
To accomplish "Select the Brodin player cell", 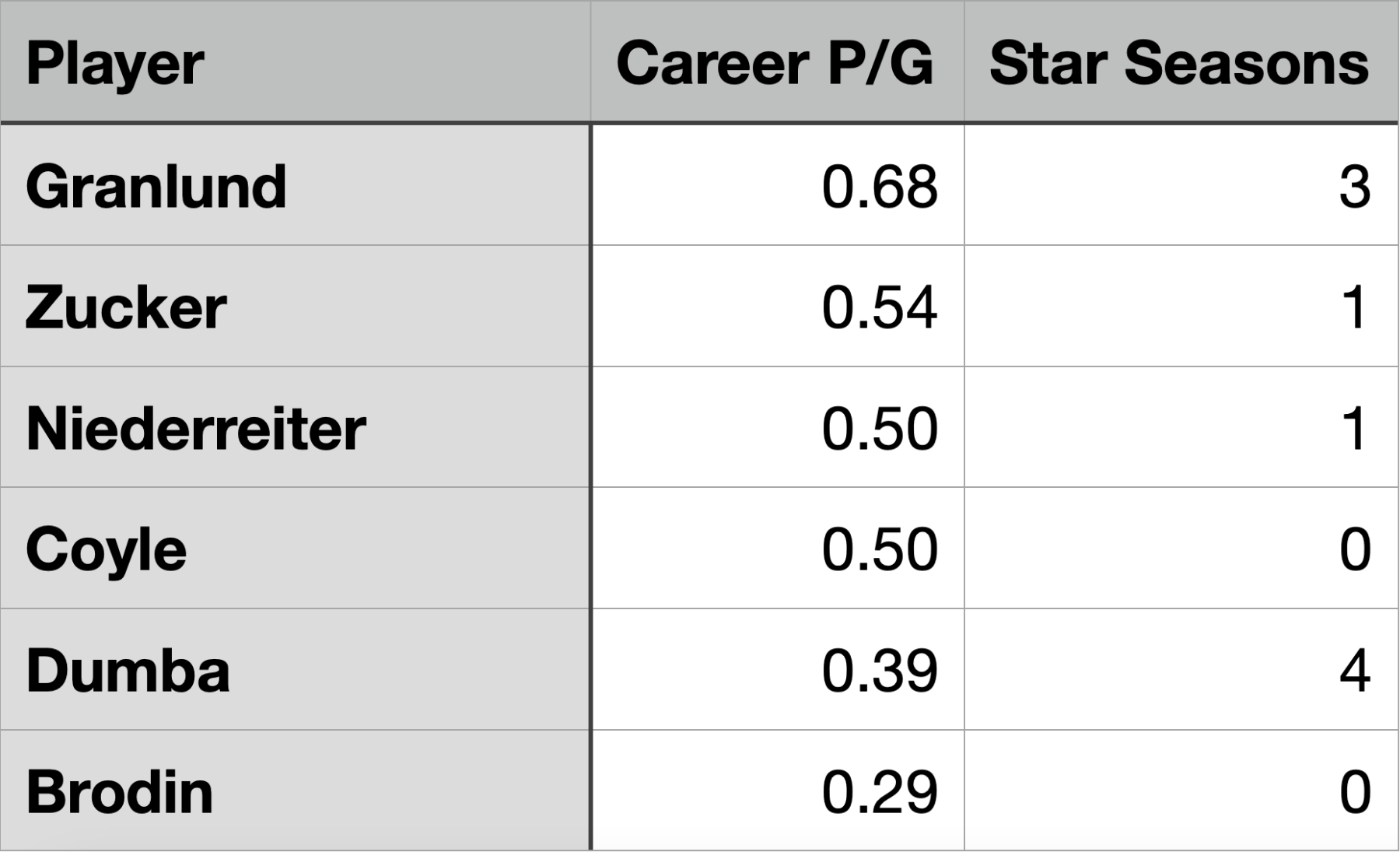I will [120, 792].
